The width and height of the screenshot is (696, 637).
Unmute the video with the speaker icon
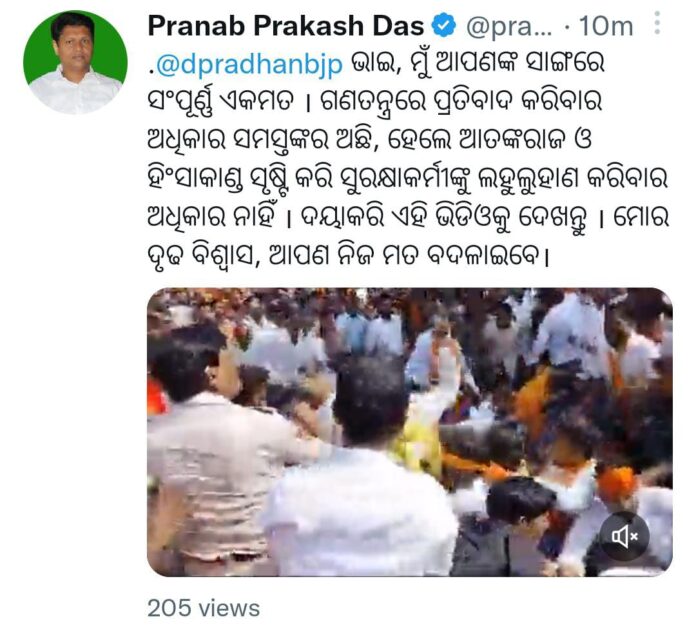[625, 536]
